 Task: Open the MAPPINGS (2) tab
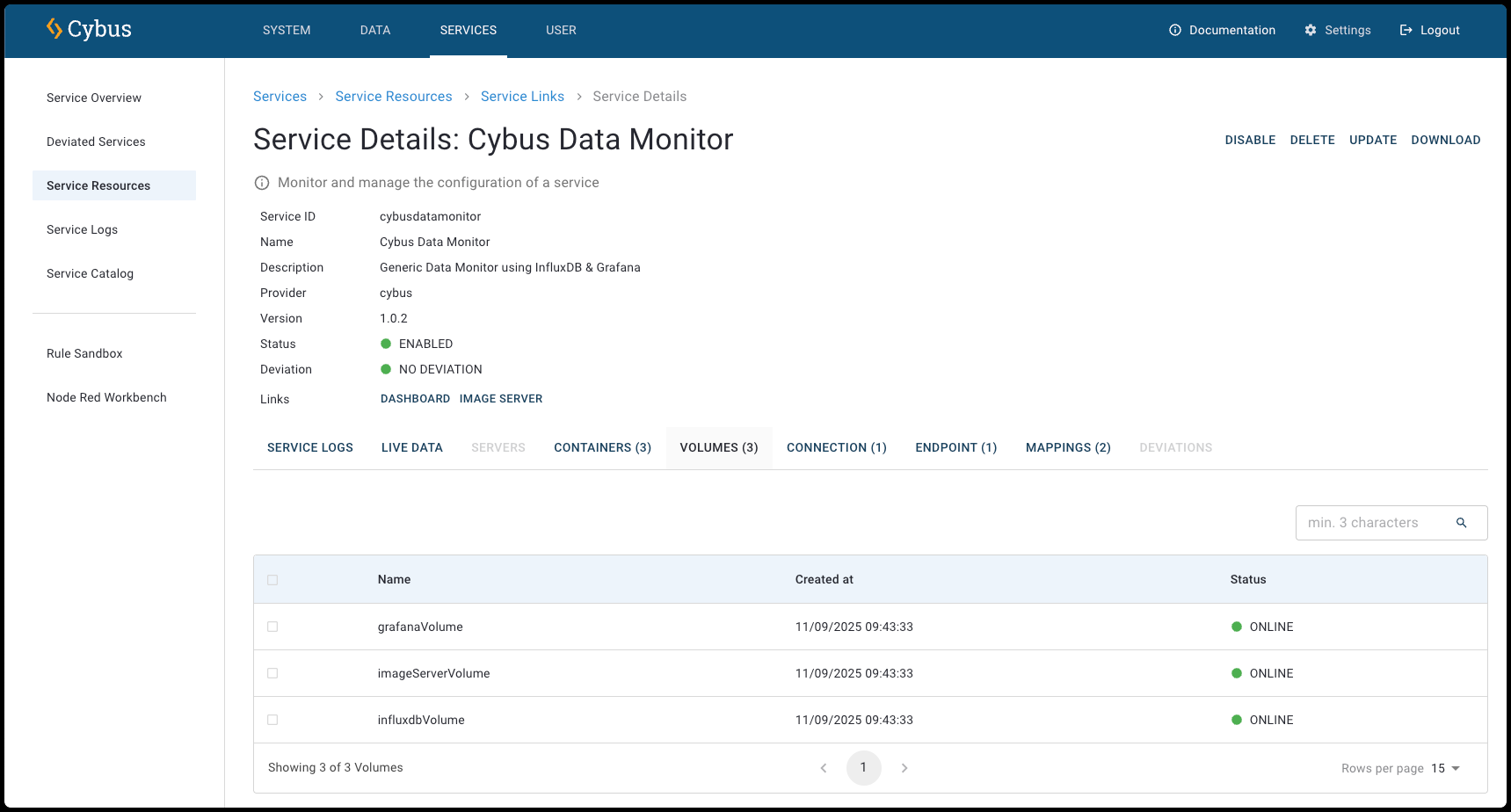pos(1068,447)
